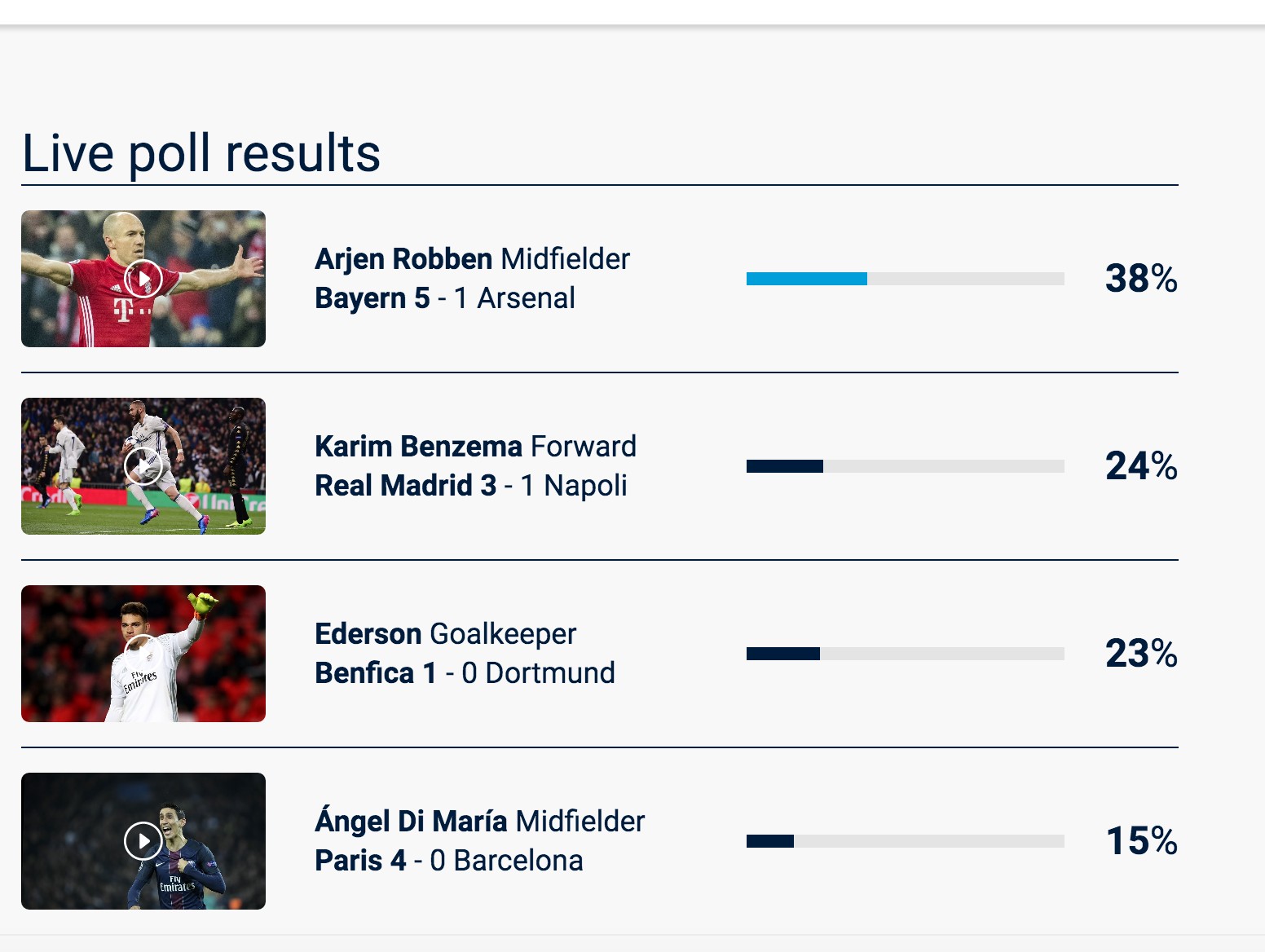The image size is (1265, 952).
Task: Open Karim Benzema thumbnail image
Action: pos(143,466)
